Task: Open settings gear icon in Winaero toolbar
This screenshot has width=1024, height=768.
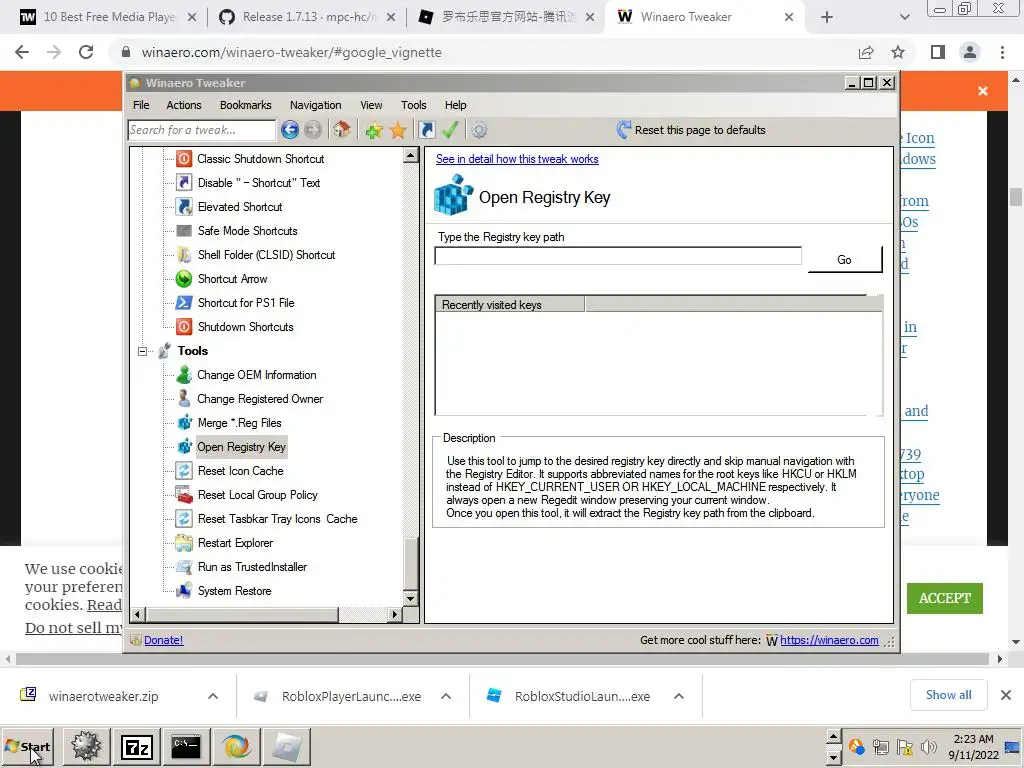Action: (479, 130)
